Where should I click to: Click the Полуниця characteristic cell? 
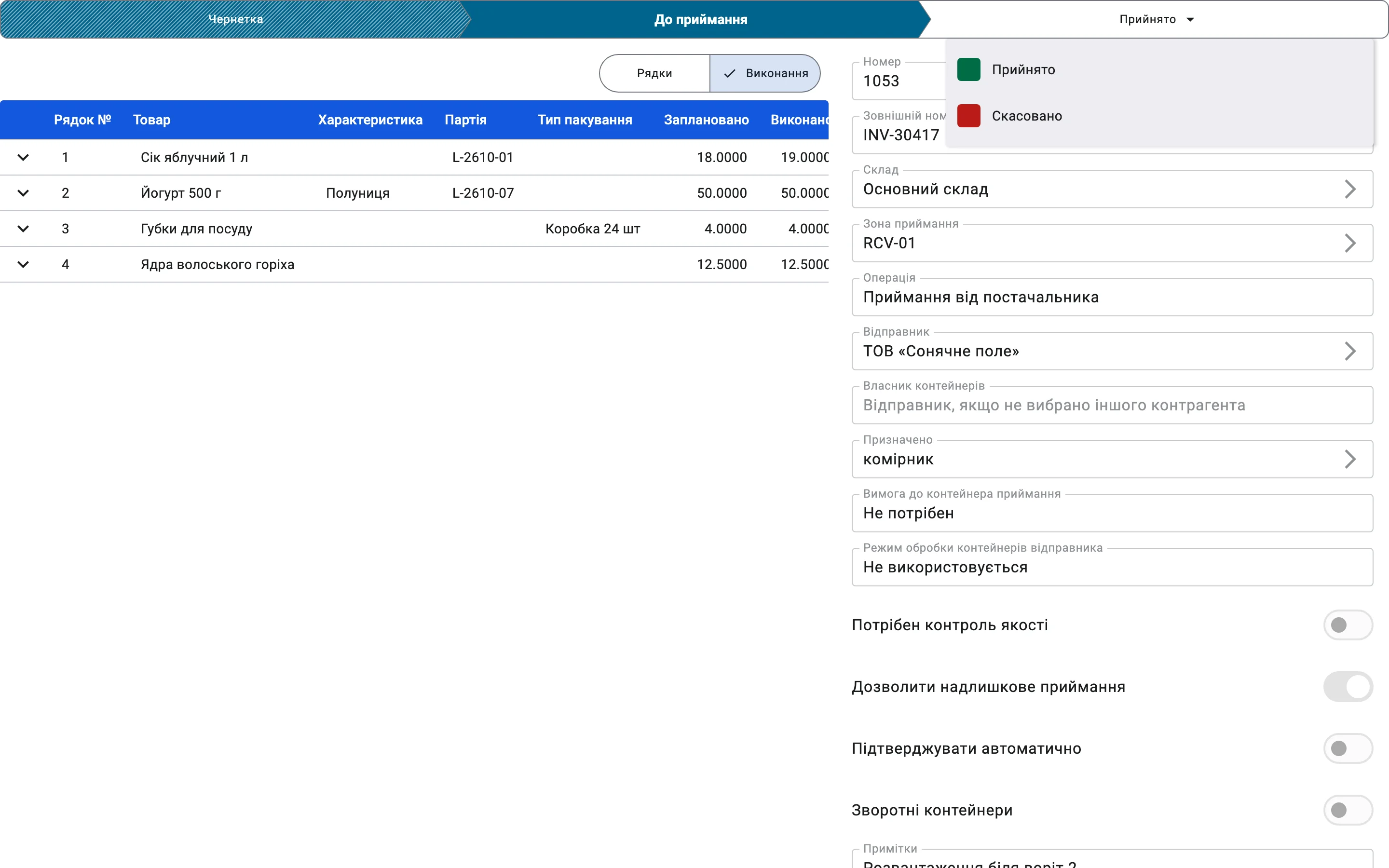tap(357, 193)
